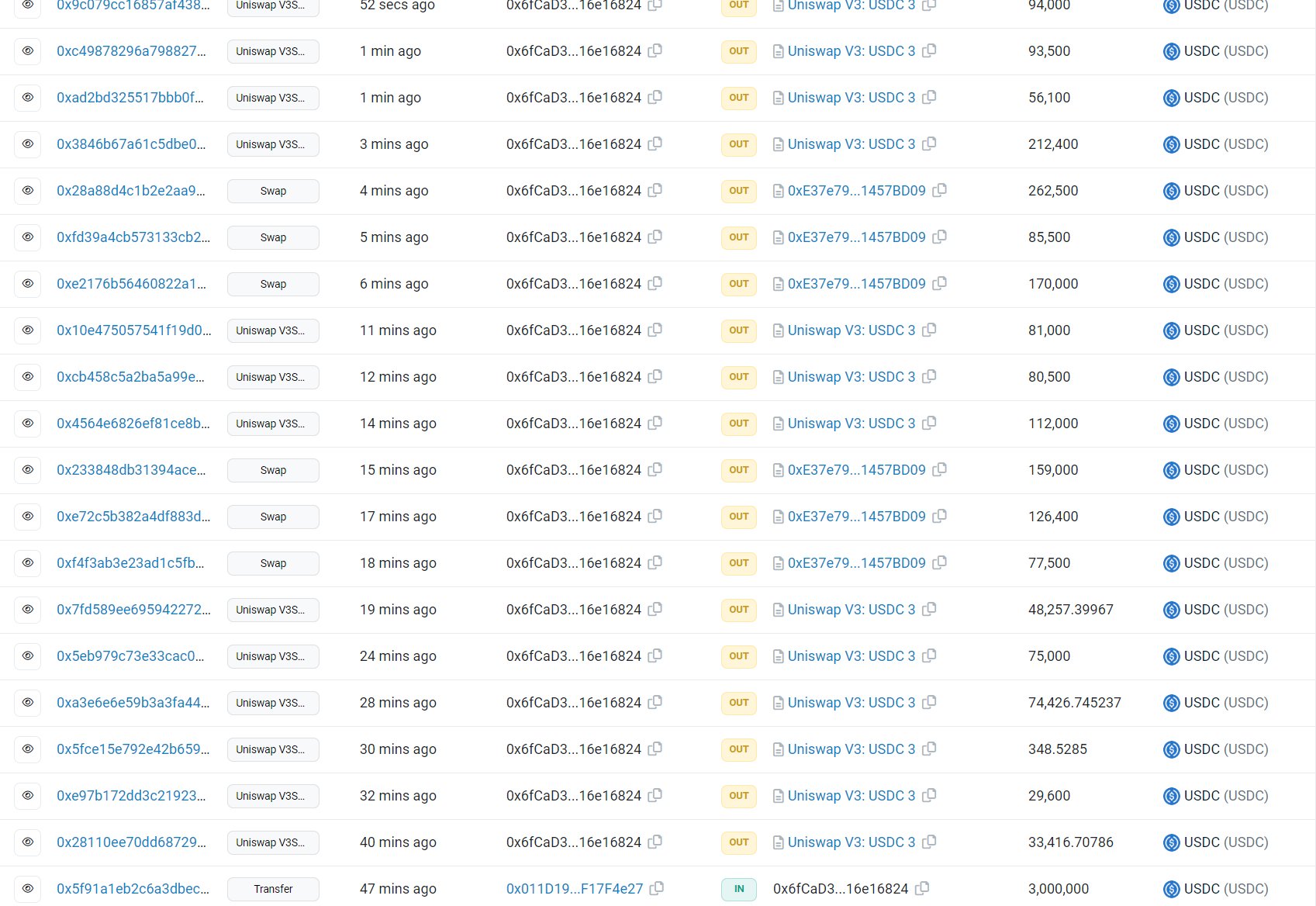Select the amount 74,426.745237

point(1075,703)
